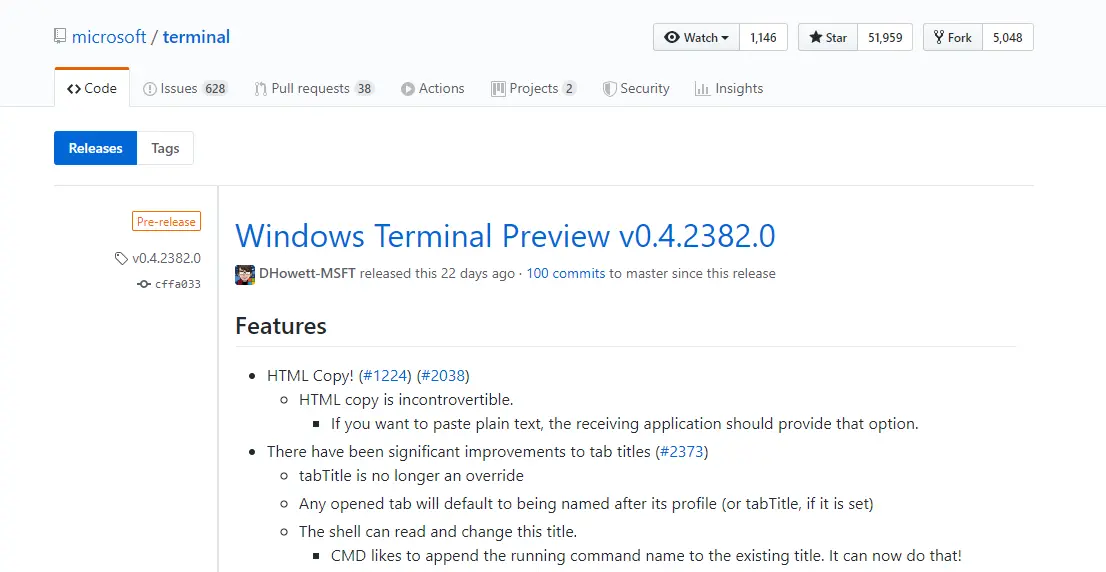Viewport: 1106px width, 572px height.
Task: Click the line starting 'If you want to paste plain text'
Action: [625, 424]
